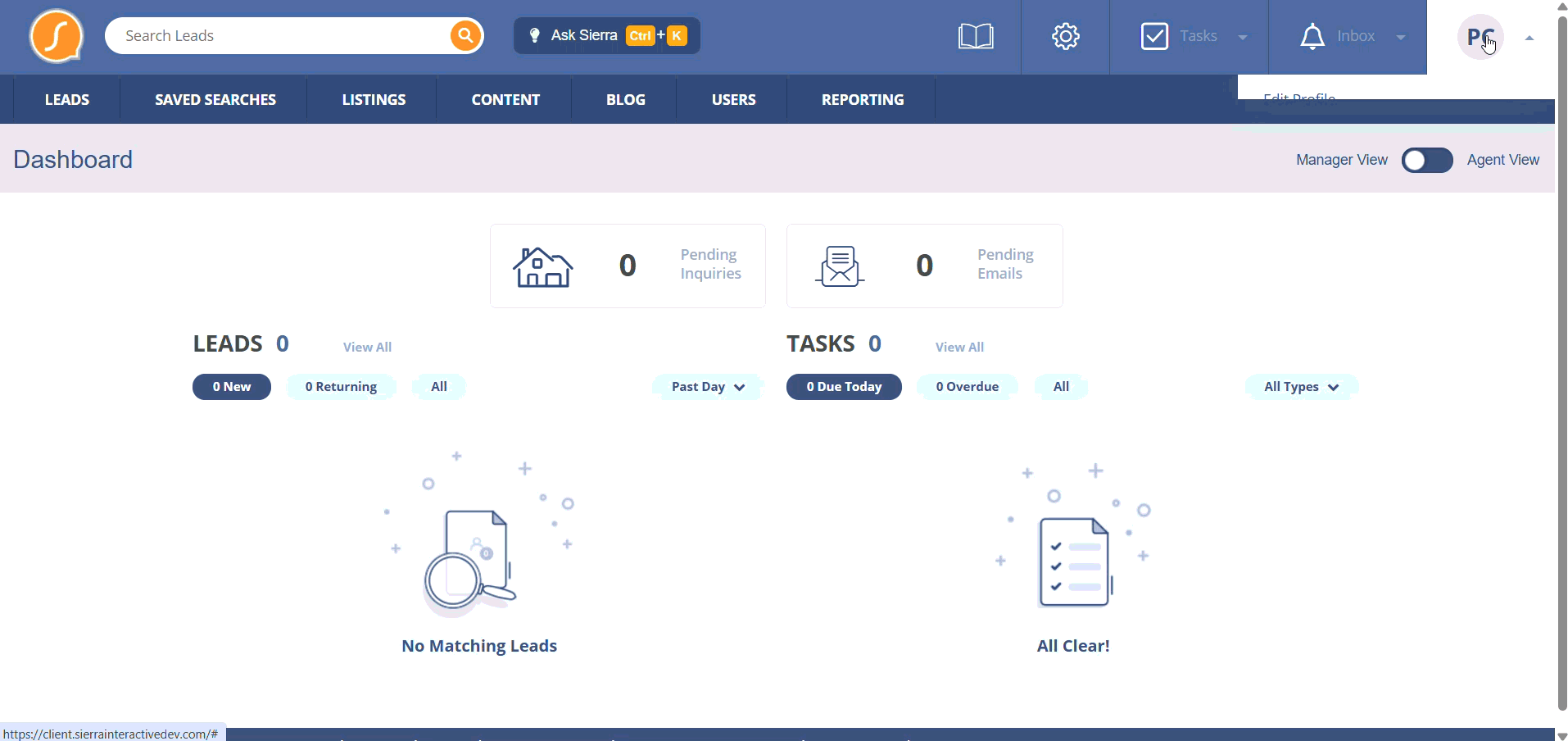This screenshot has width=1568, height=741.
Task: Collapse the profile menu arrow
Action: 1529,38
